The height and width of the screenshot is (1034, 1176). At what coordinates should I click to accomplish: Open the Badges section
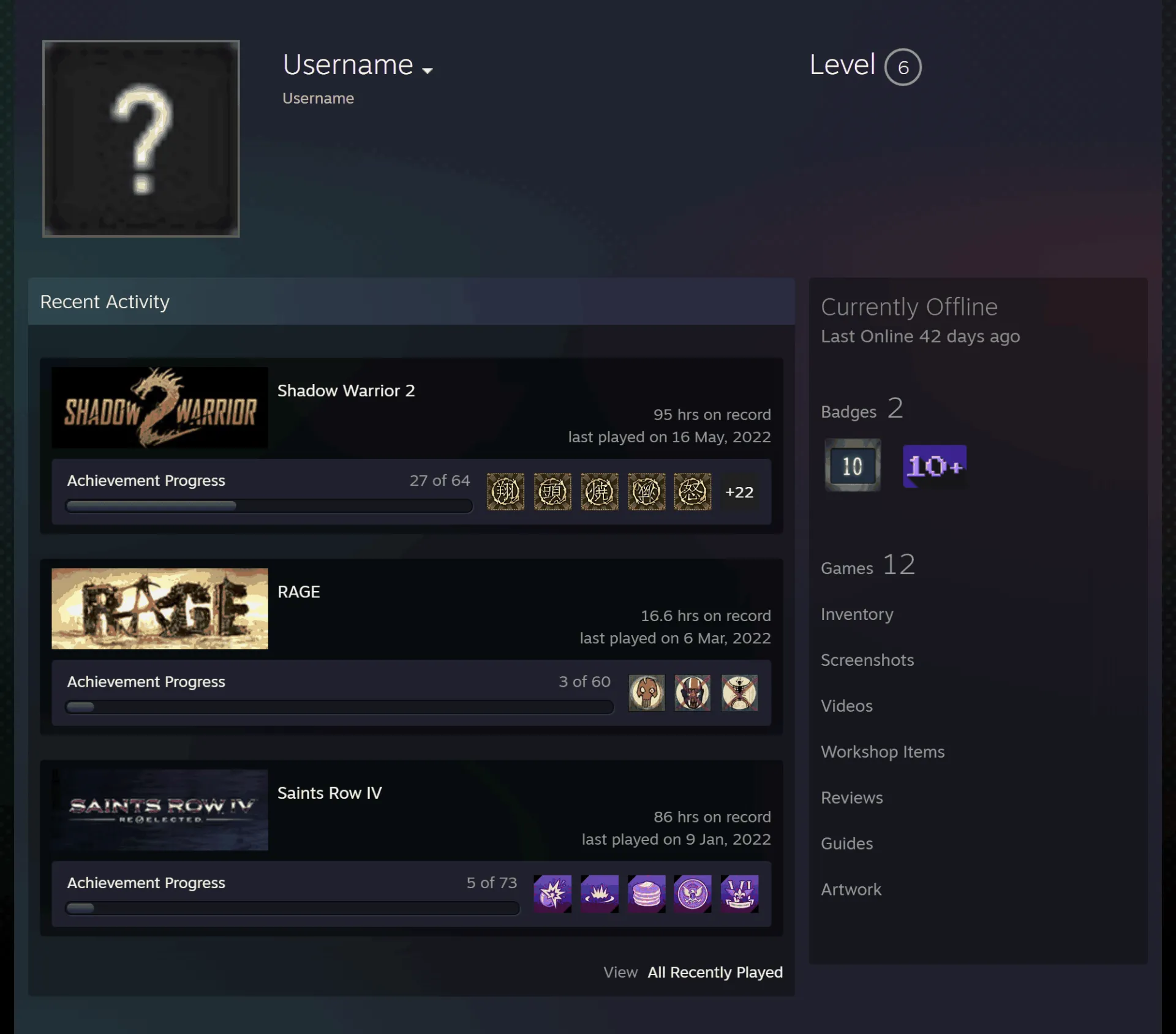pos(862,409)
